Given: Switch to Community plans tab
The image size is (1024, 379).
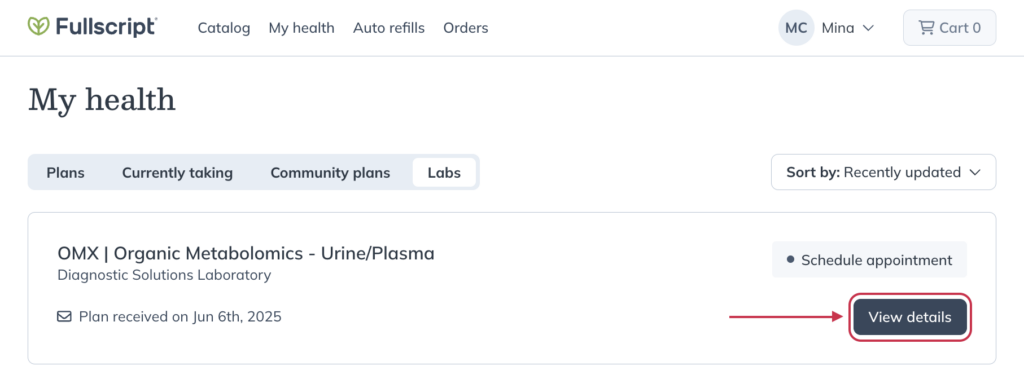Looking at the screenshot, I should tap(330, 173).
